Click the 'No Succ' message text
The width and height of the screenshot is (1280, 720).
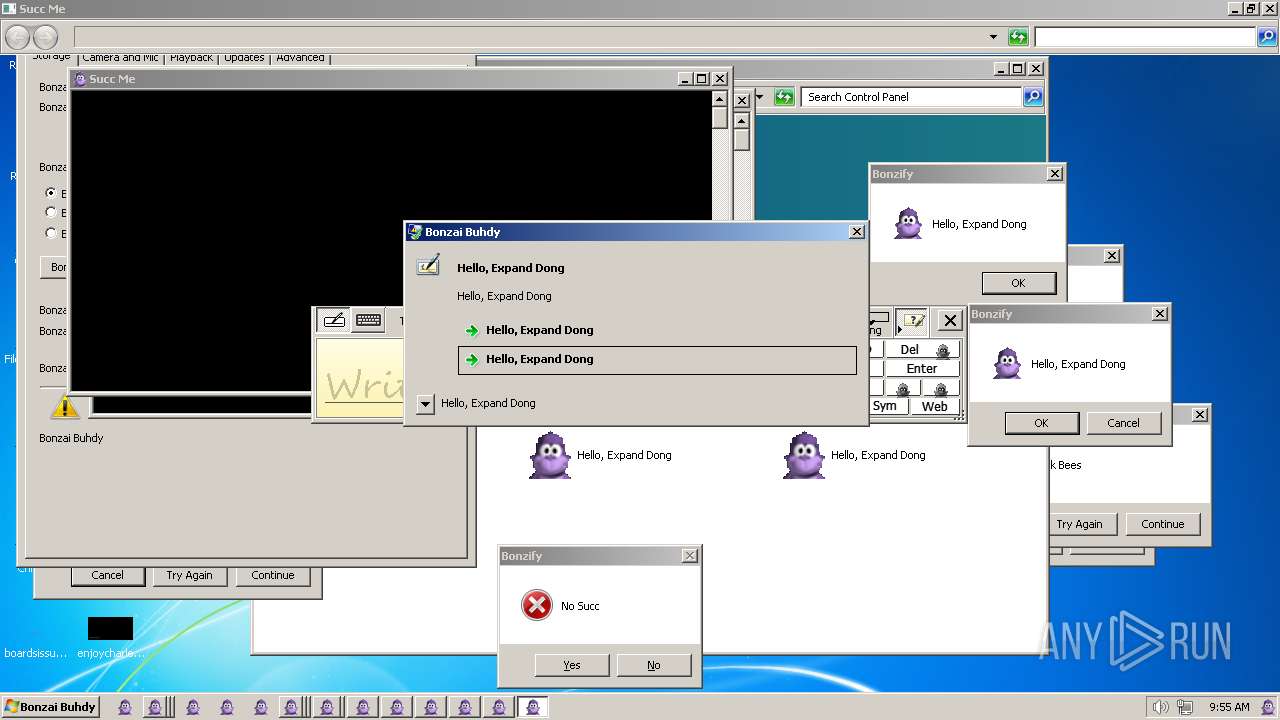[580, 606]
